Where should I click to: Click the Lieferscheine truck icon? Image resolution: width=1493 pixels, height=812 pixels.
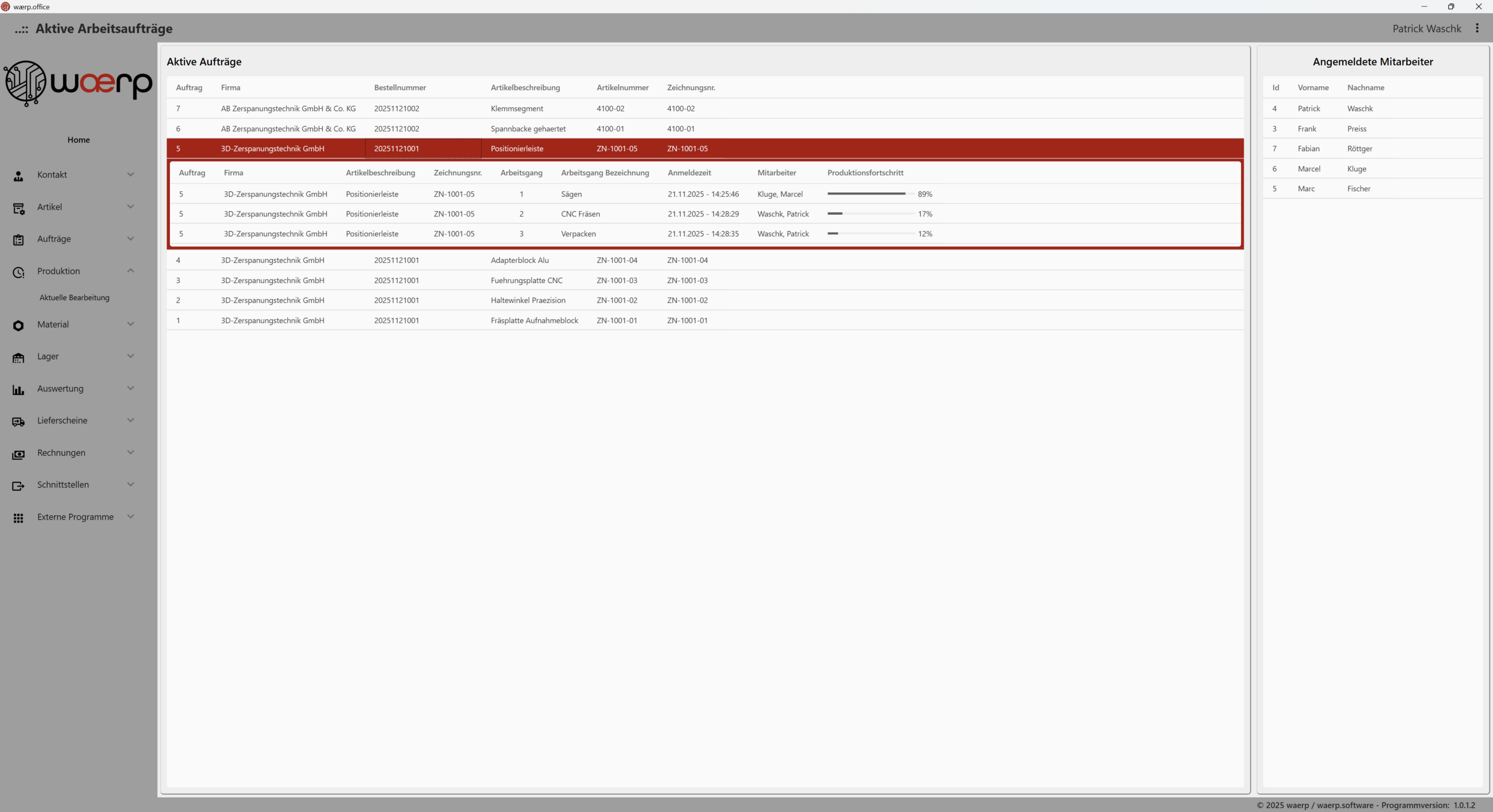click(x=18, y=422)
